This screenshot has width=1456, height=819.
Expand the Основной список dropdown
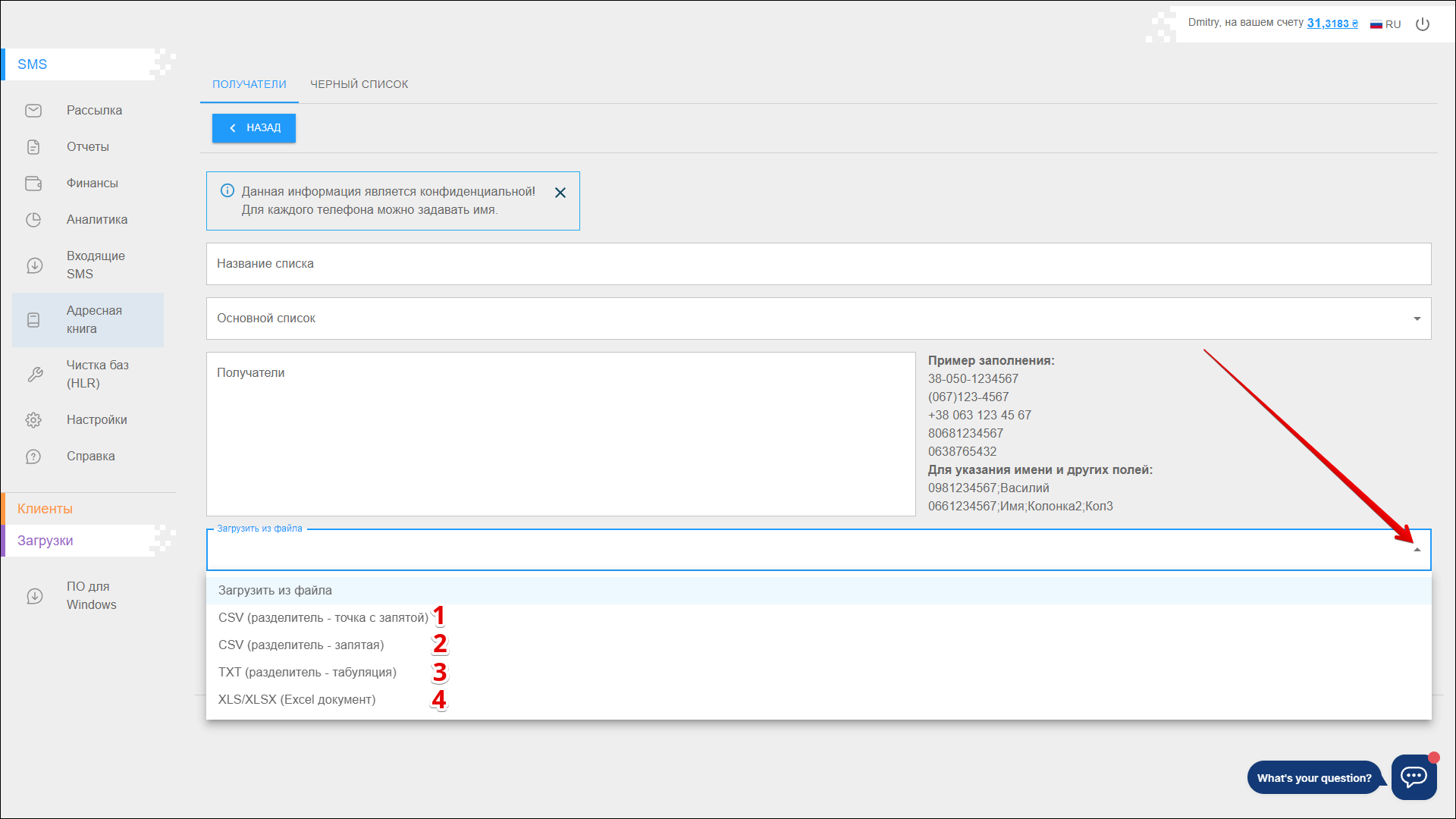point(1417,318)
